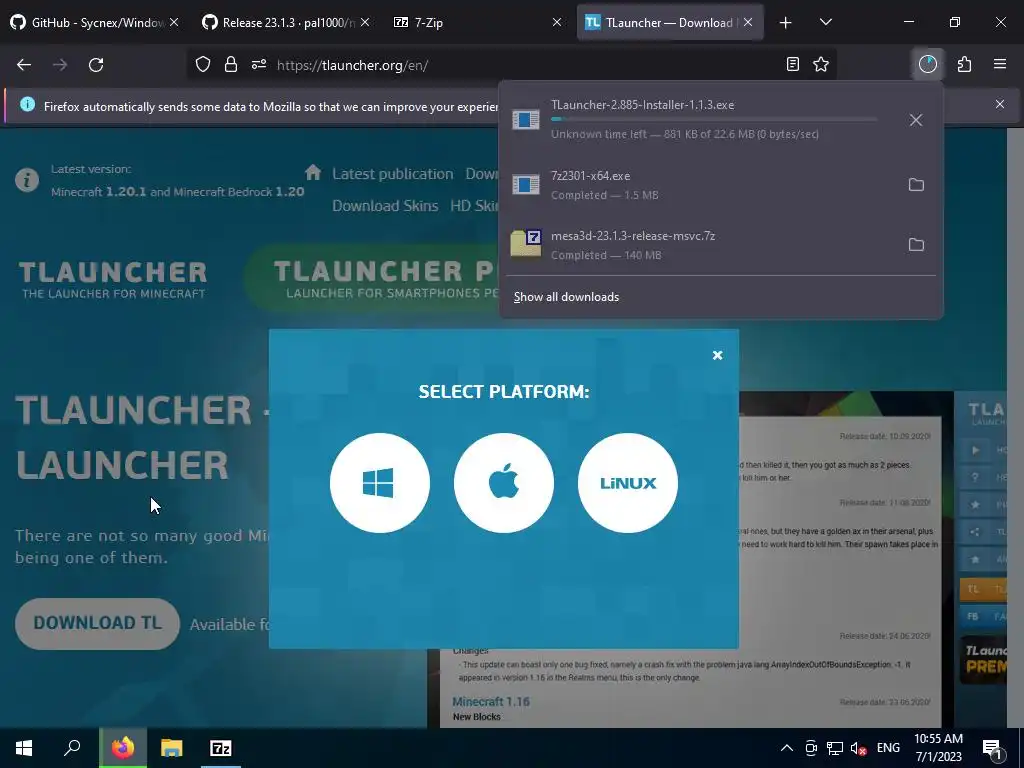Open the Latest publication menu link

392,174
